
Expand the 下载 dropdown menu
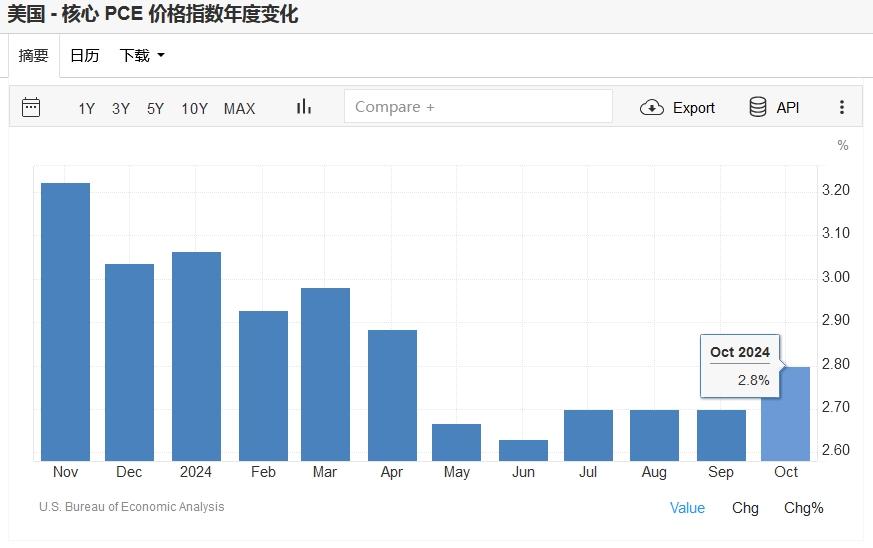pos(142,56)
